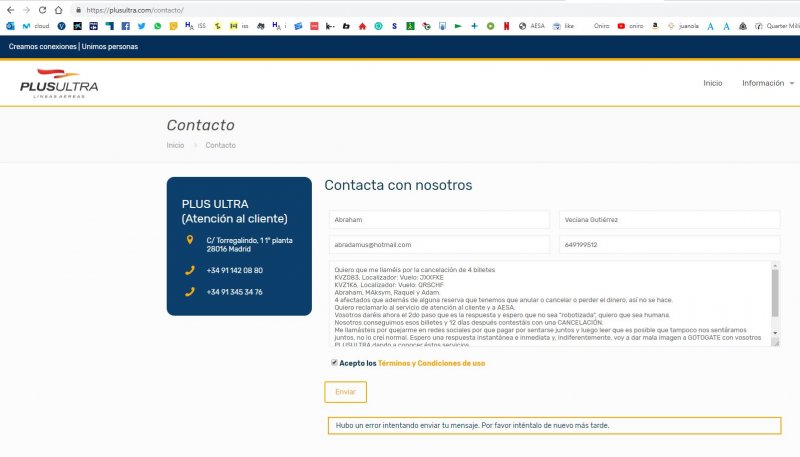Click the browser forward arrow
The image size is (800, 457).
click(27, 10)
